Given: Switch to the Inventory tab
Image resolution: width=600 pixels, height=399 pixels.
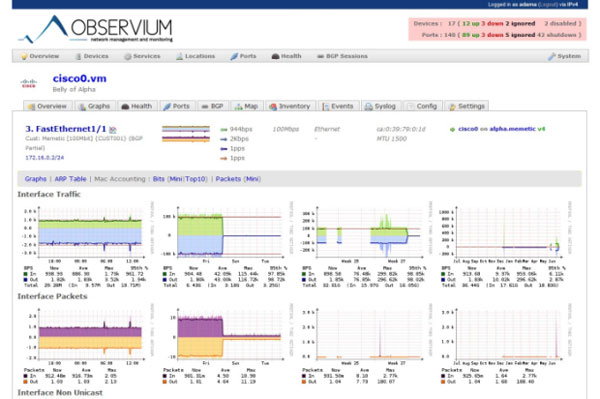Looking at the screenshot, I should click(290, 106).
